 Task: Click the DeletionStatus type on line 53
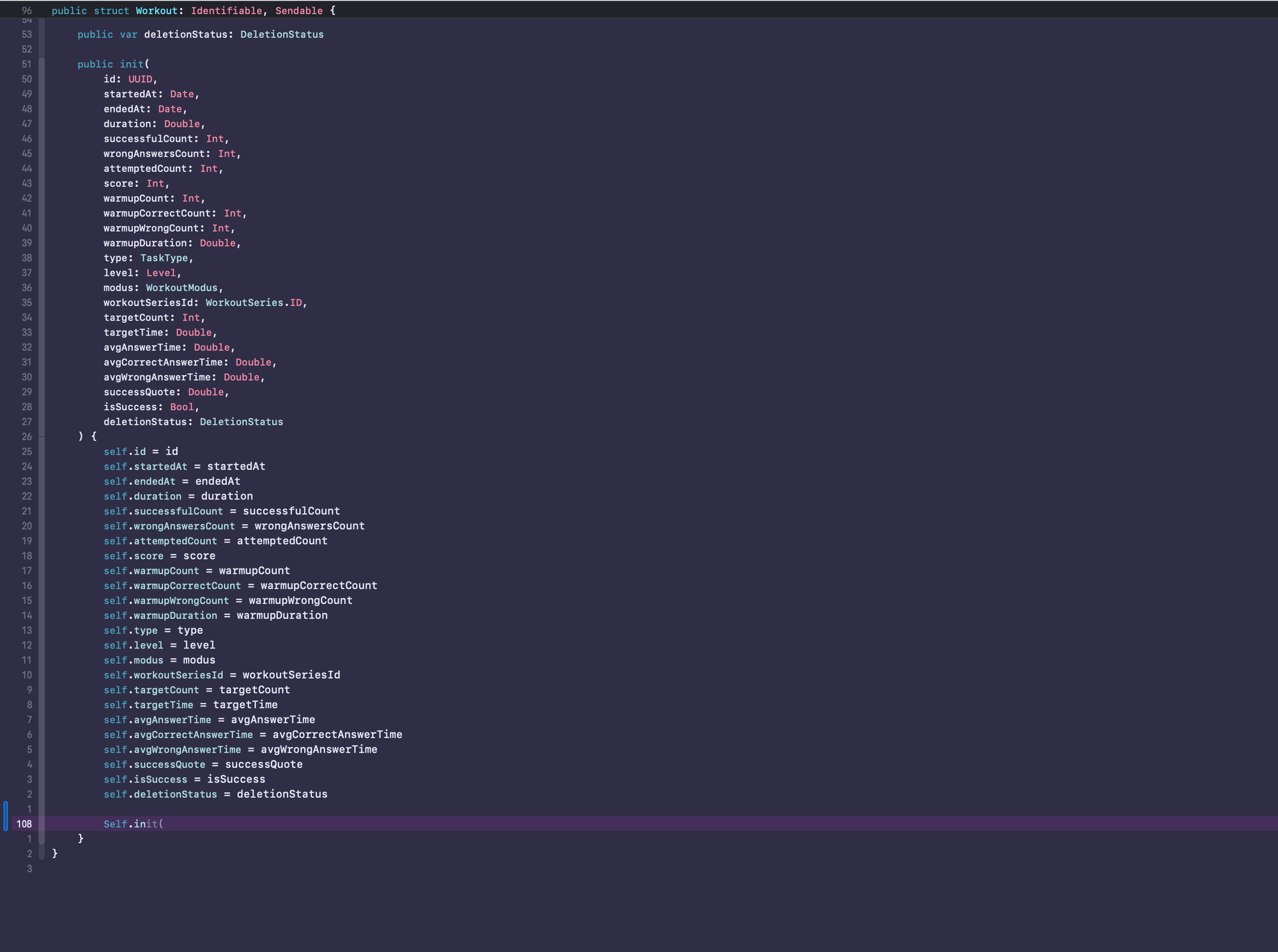click(x=281, y=35)
